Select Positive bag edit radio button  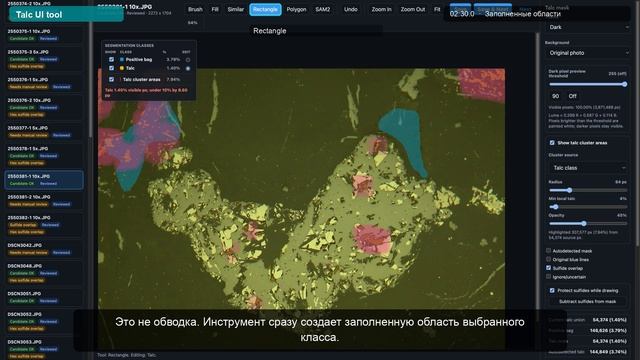point(188,60)
